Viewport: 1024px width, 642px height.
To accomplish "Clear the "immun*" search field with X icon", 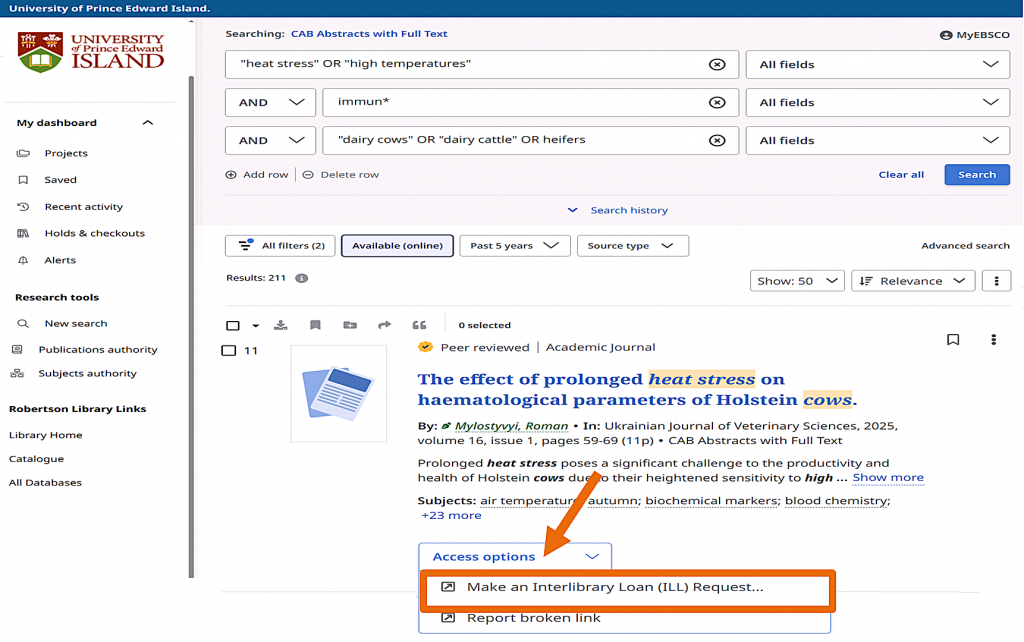I will tap(717, 102).
